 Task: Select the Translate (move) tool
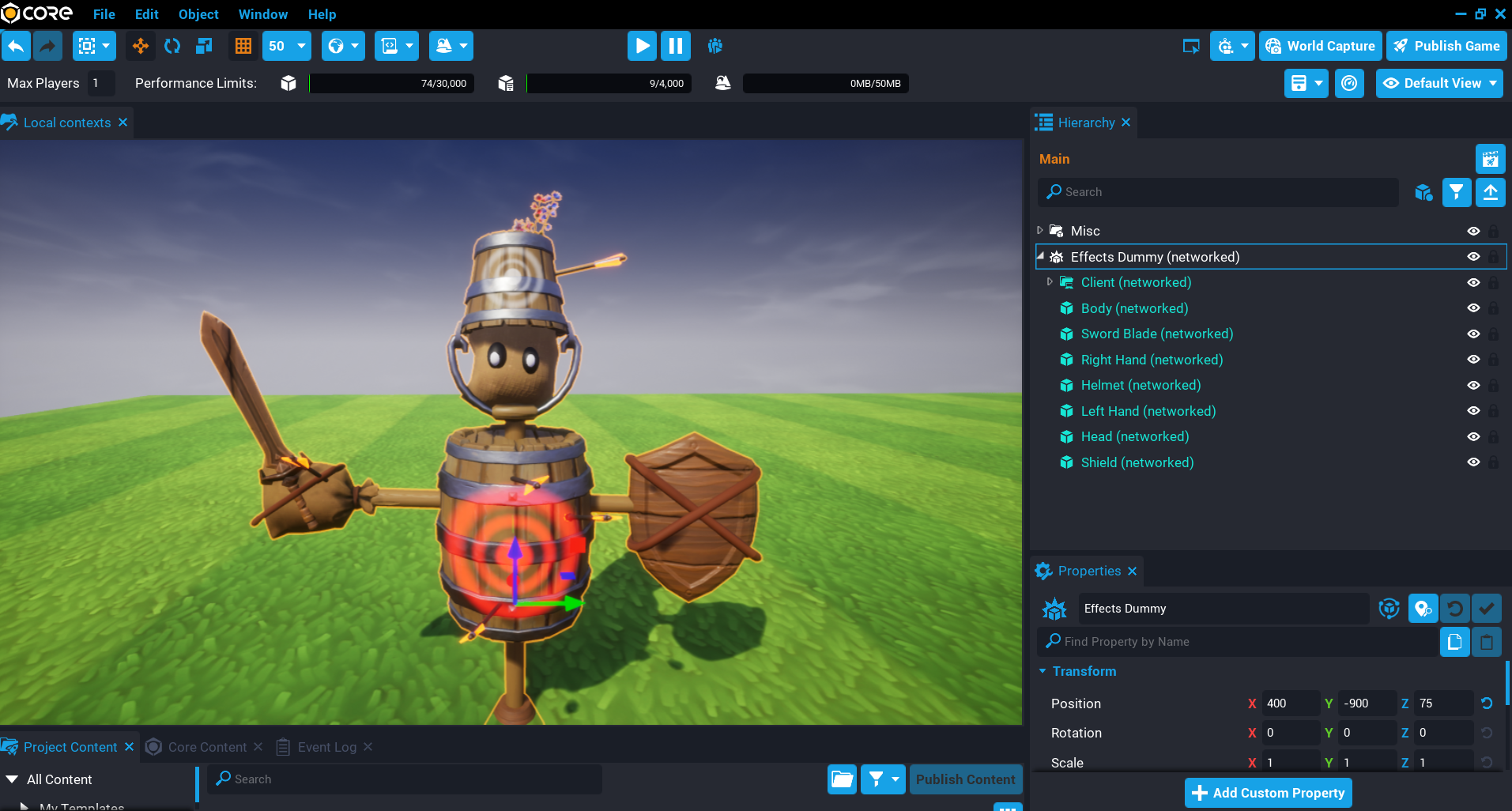(141, 46)
